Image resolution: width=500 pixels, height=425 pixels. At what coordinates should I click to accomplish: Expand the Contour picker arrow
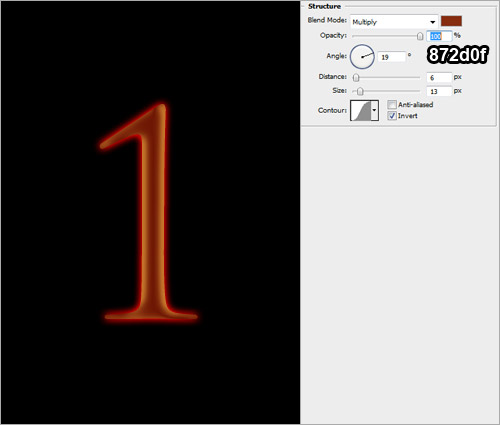tap(375, 110)
